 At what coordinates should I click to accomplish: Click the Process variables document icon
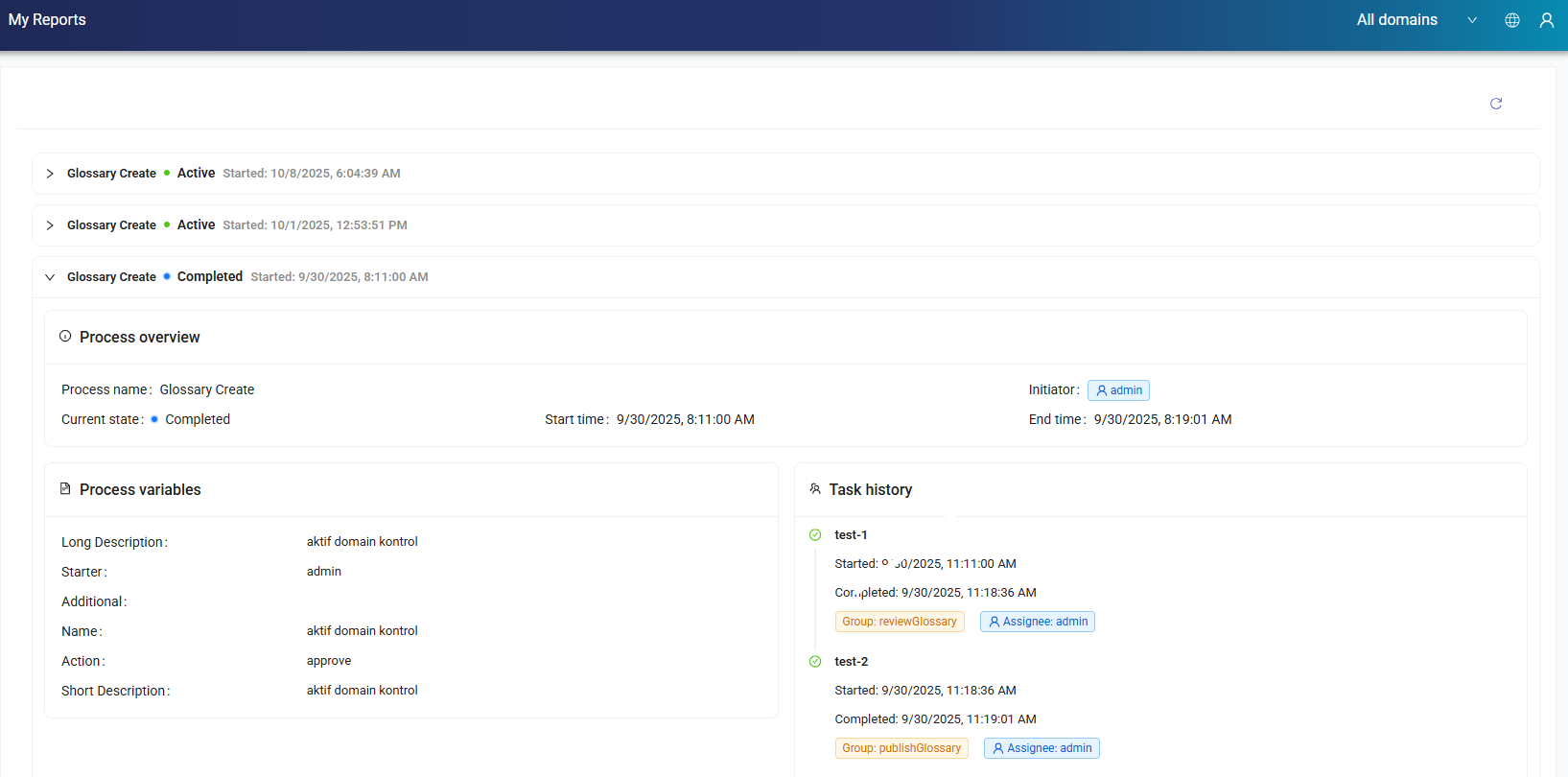pos(65,489)
